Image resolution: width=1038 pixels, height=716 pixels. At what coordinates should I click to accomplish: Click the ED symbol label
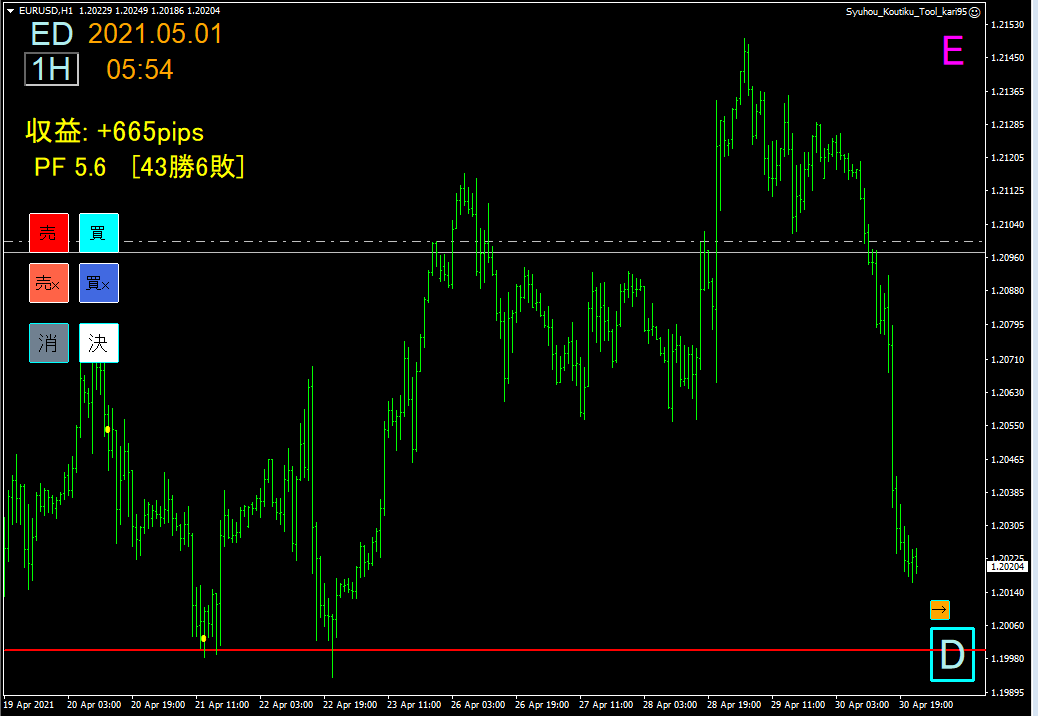click(52, 34)
